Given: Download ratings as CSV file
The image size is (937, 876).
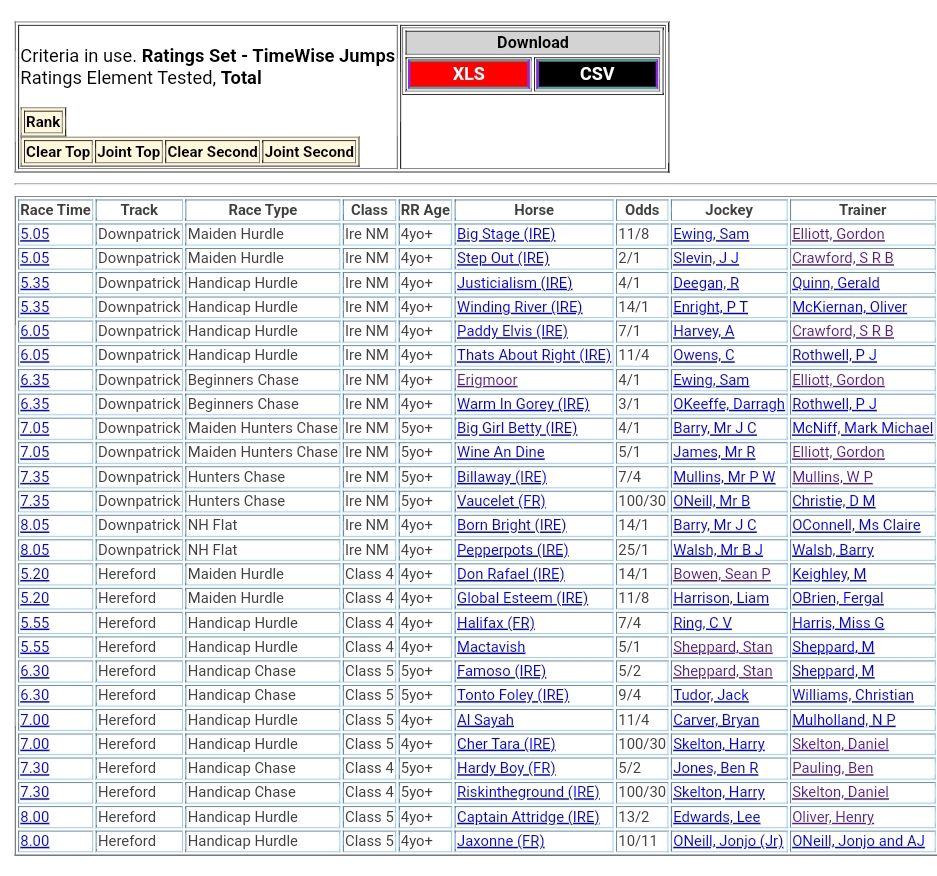Looking at the screenshot, I should 596,74.
